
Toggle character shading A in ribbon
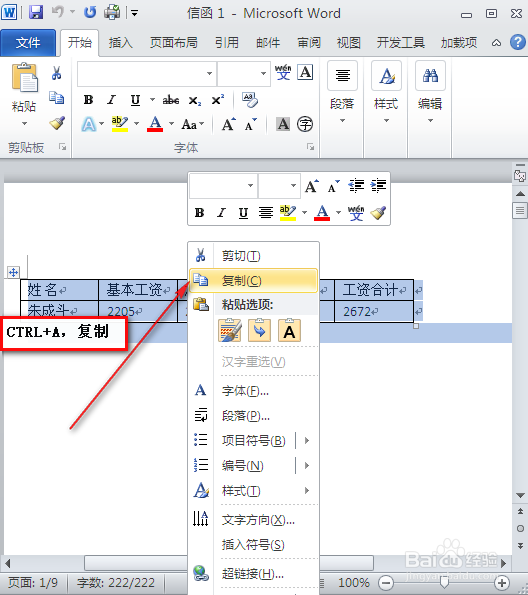(283, 124)
